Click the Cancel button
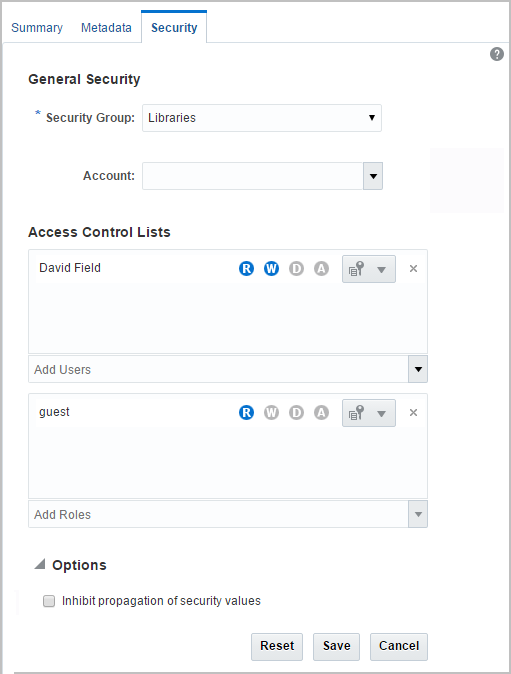The image size is (511, 674). coord(399,646)
